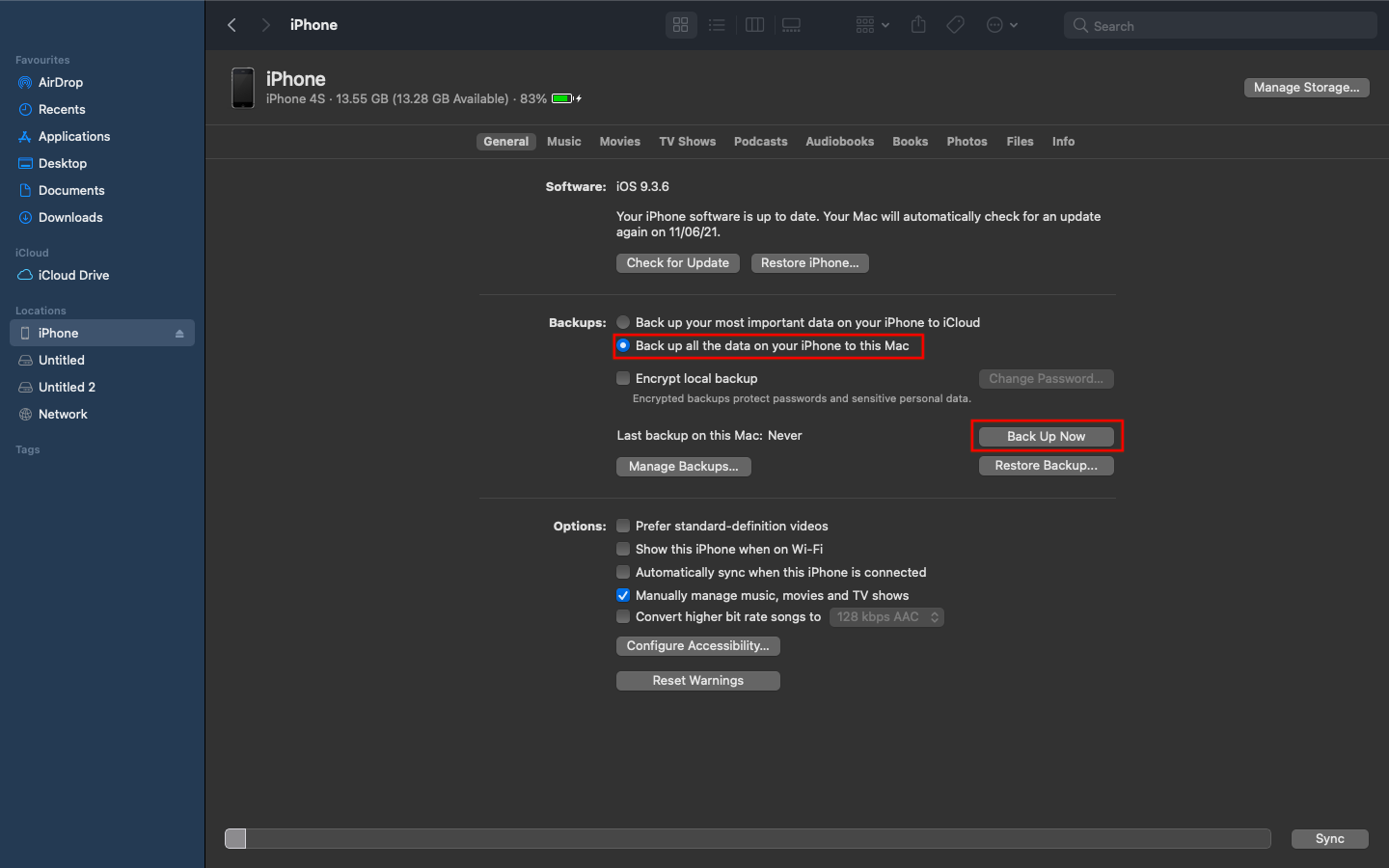The width and height of the screenshot is (1389, 868).
Task: Click the battery charging icon
Action: [566, 98]
